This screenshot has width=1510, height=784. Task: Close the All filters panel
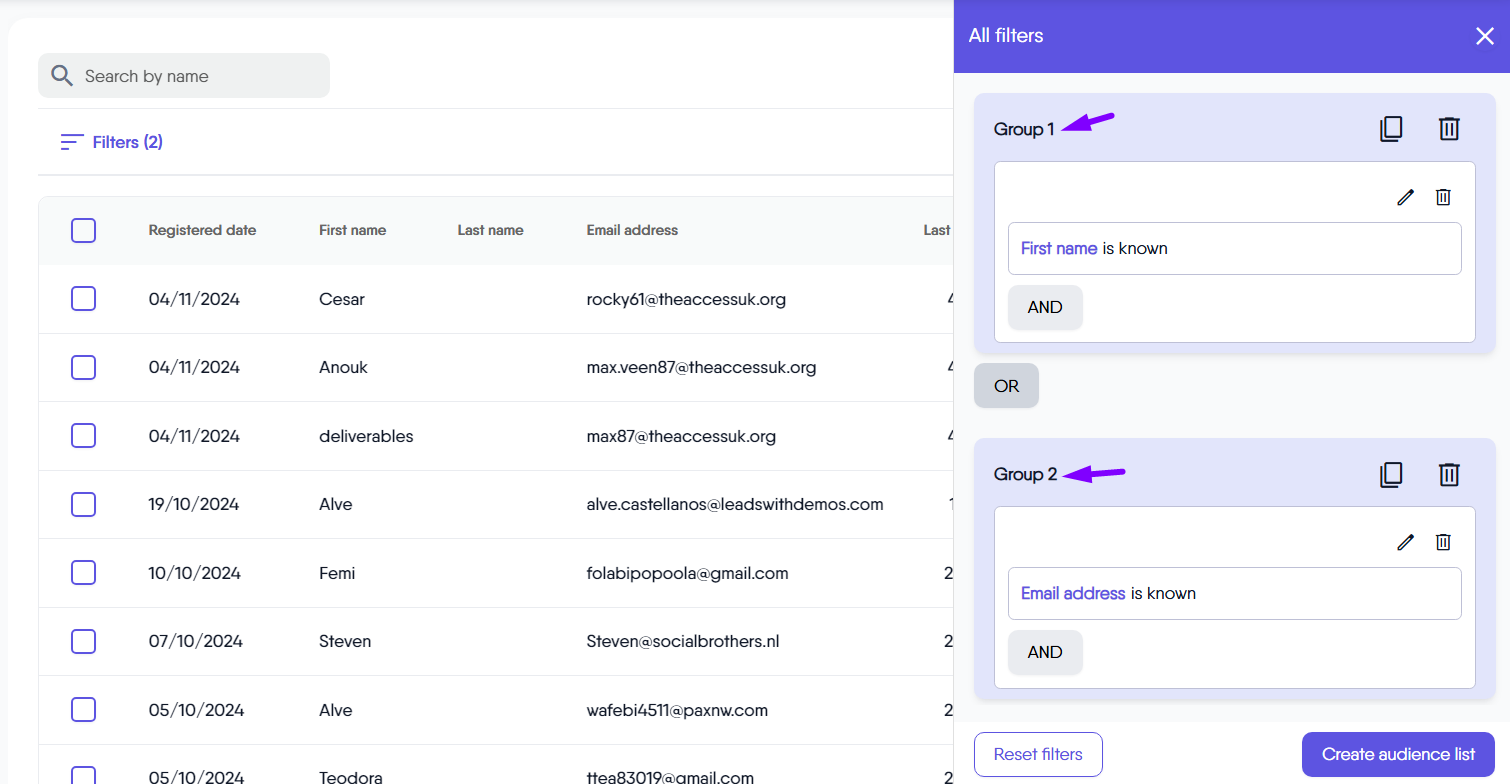point(1484,36)
